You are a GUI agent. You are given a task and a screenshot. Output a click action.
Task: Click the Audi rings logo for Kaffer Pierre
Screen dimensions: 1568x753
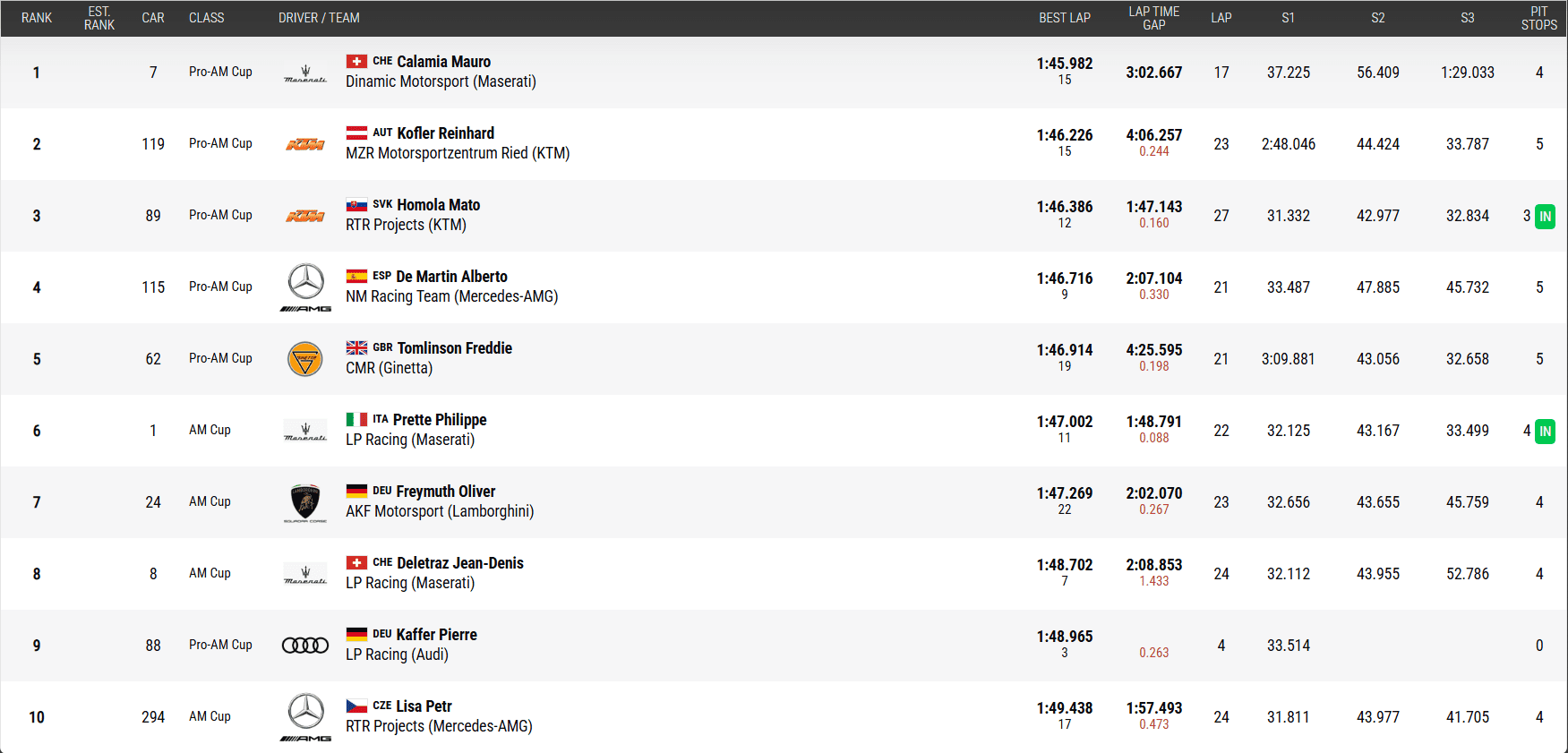tap(305, 646)
